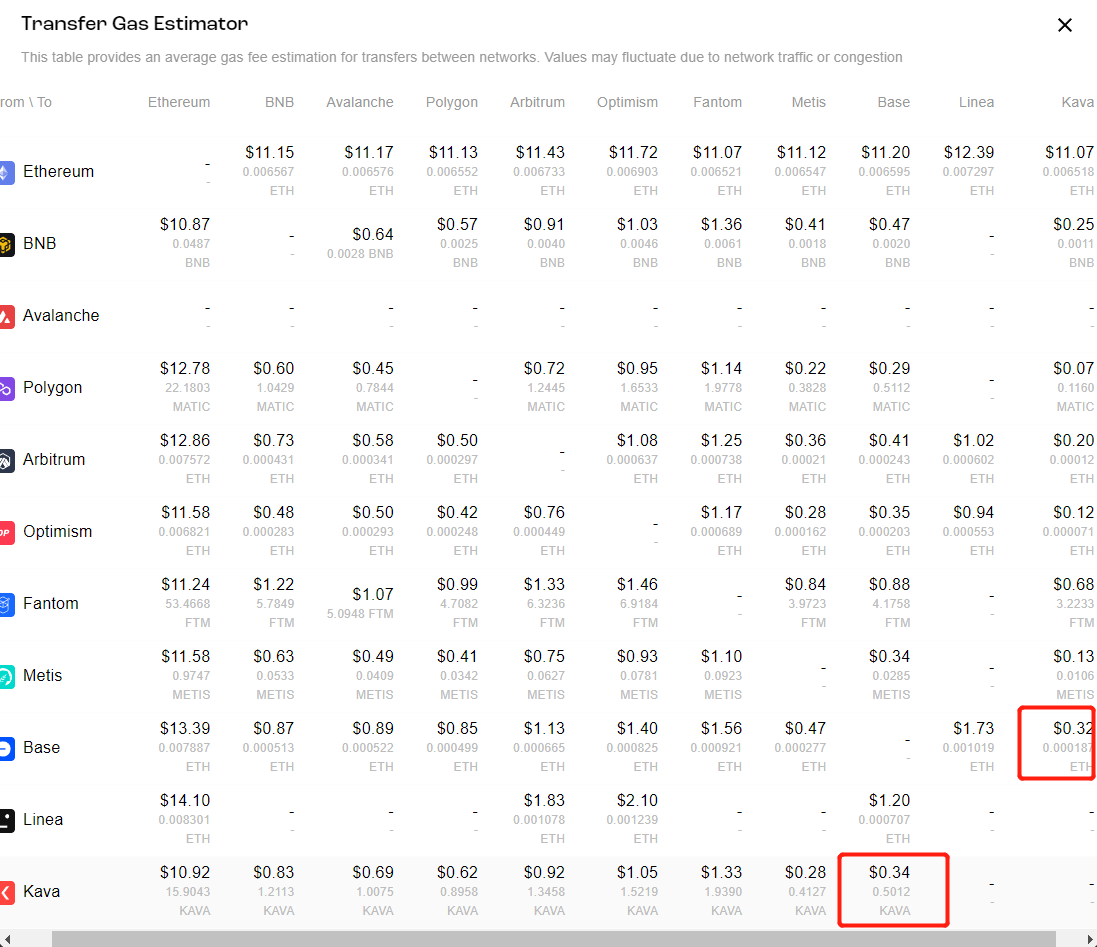
Task: Click the Fantom row label
Action: (x=50, y=604)
